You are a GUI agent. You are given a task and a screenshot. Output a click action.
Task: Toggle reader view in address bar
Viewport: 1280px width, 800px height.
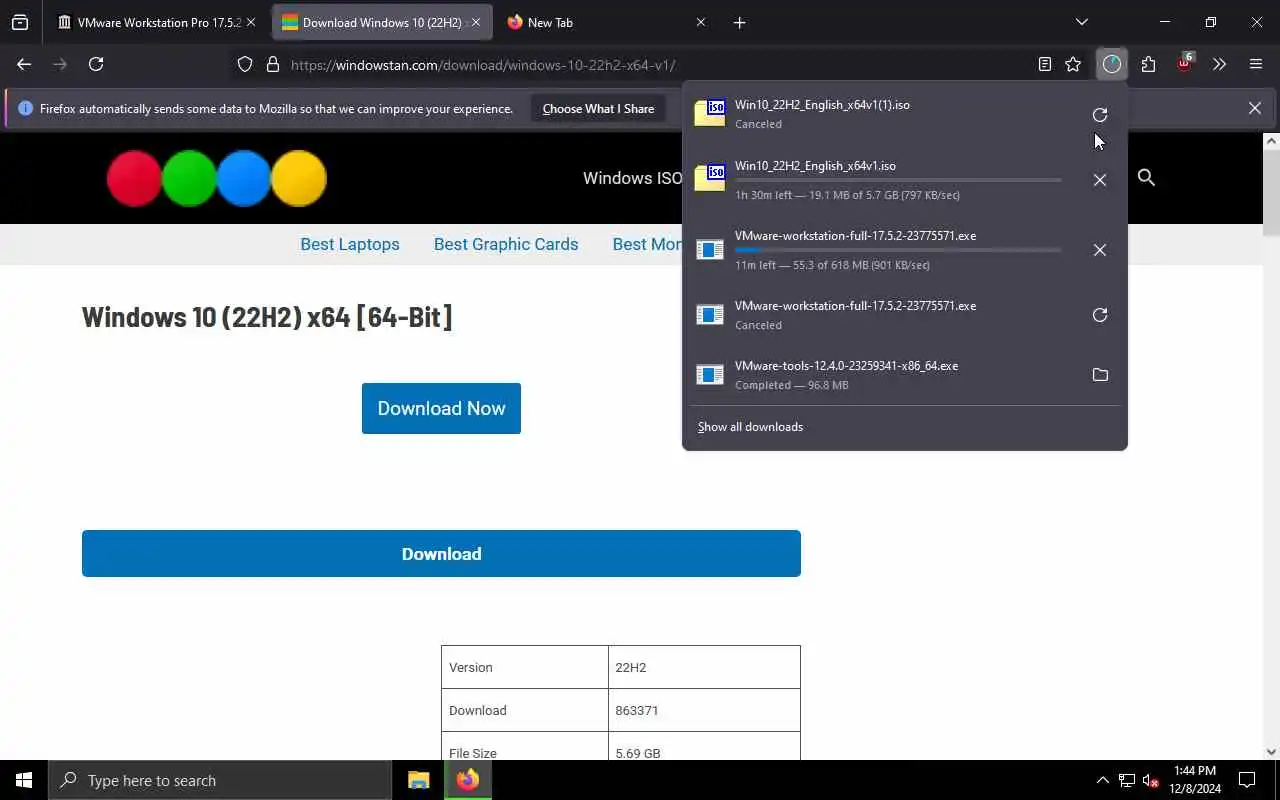(1045, 64)
